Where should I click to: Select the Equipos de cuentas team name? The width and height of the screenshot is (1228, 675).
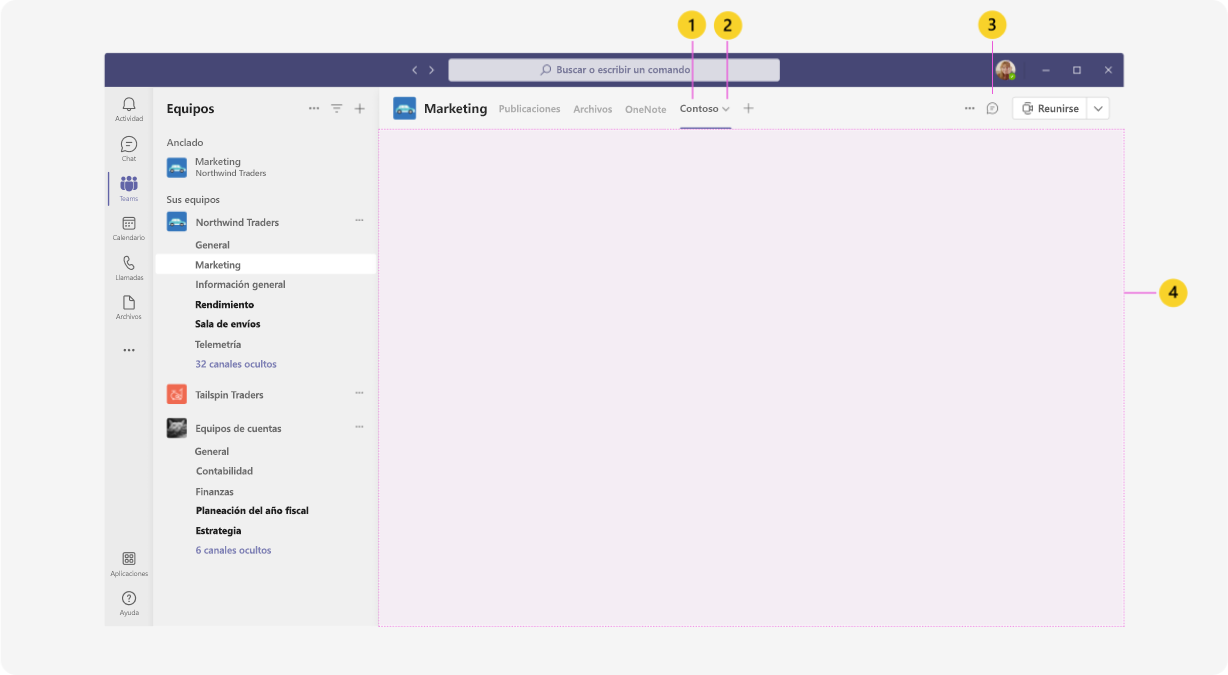coord(238,429)
